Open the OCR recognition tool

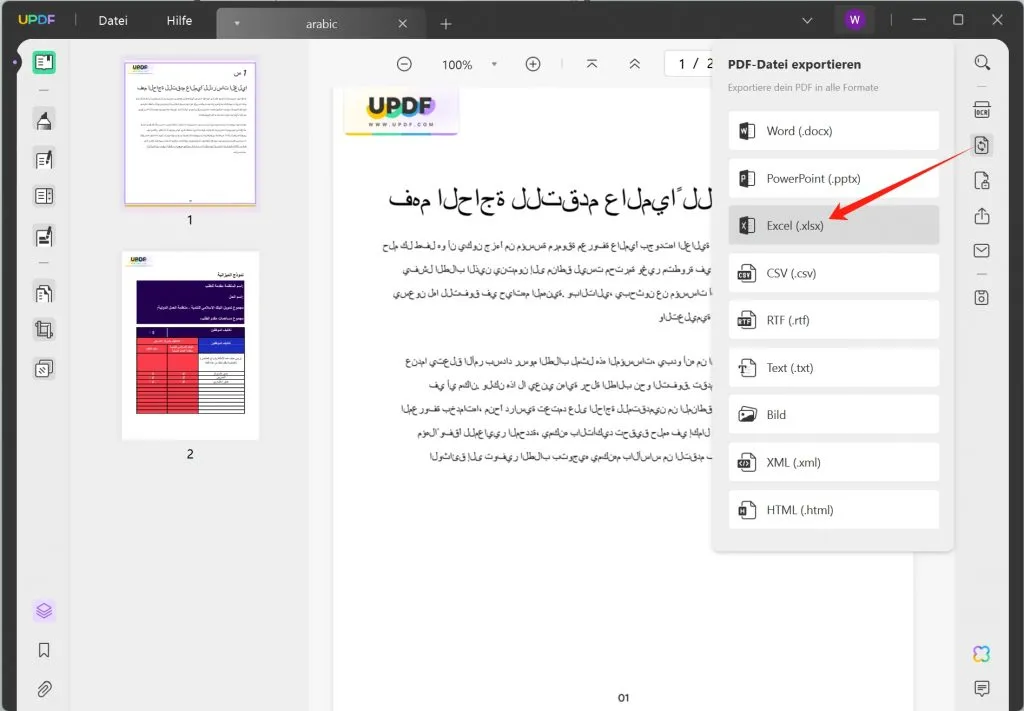tap(981, 109)
